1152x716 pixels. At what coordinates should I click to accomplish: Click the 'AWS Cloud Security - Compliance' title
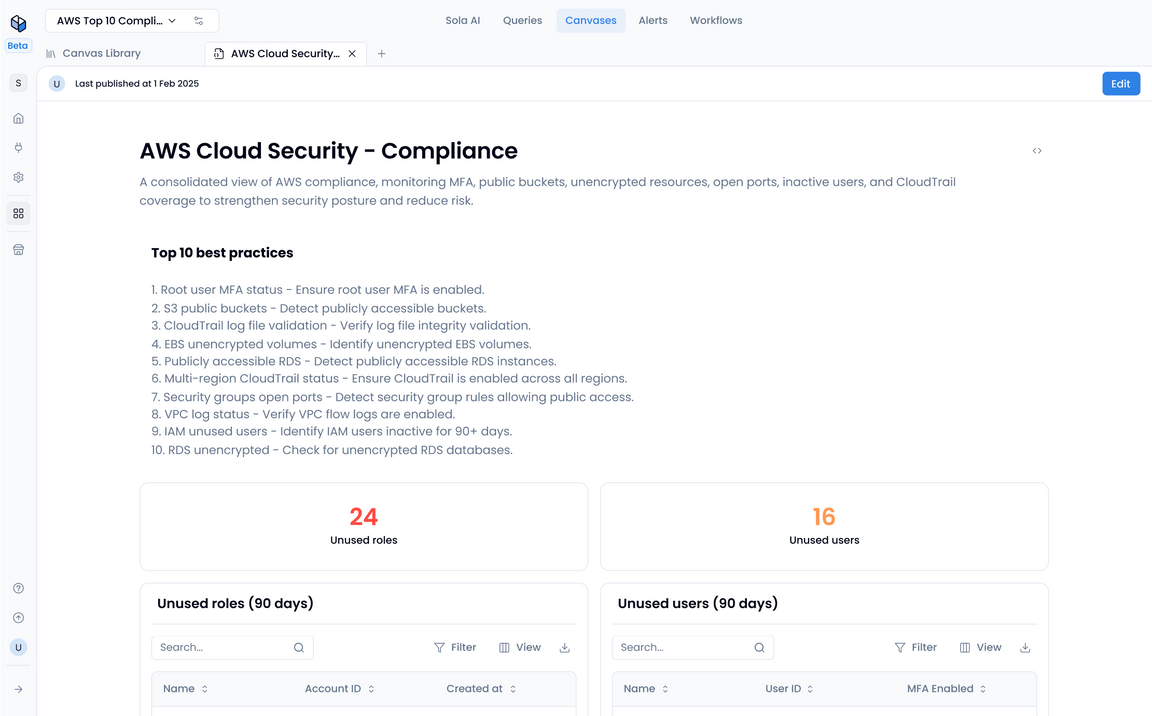pos(328,151)
